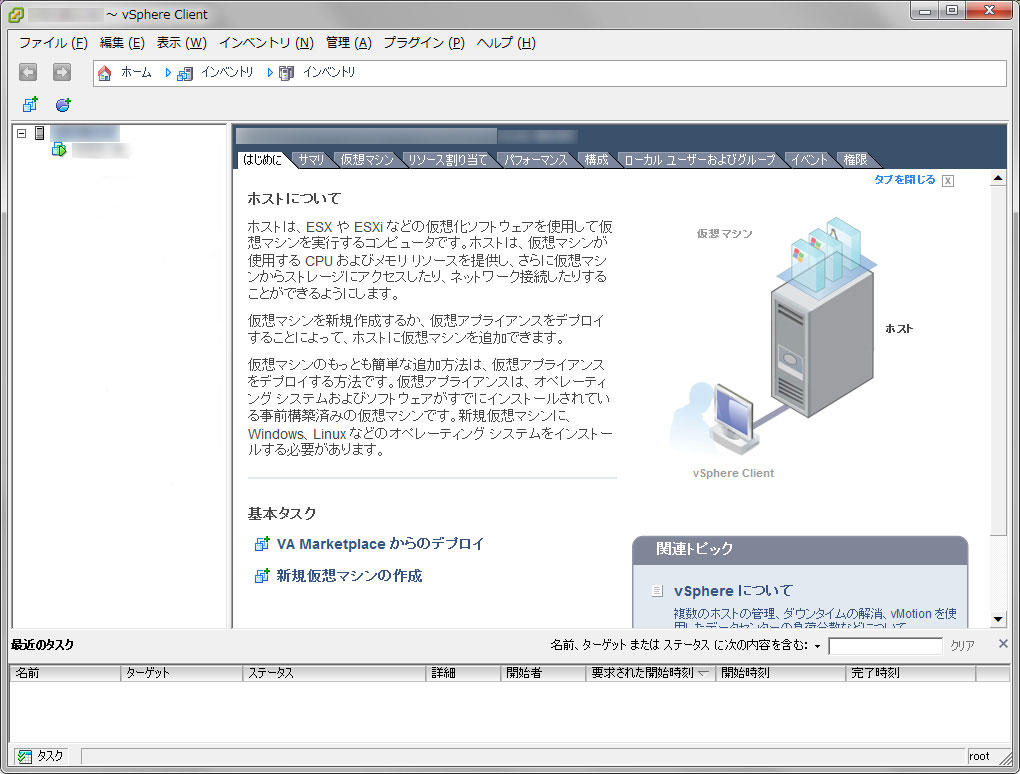The image size is (1020, 774).
Task: Click the ホストについて heading
Action: pyautogui.click(x=294, y=198)
